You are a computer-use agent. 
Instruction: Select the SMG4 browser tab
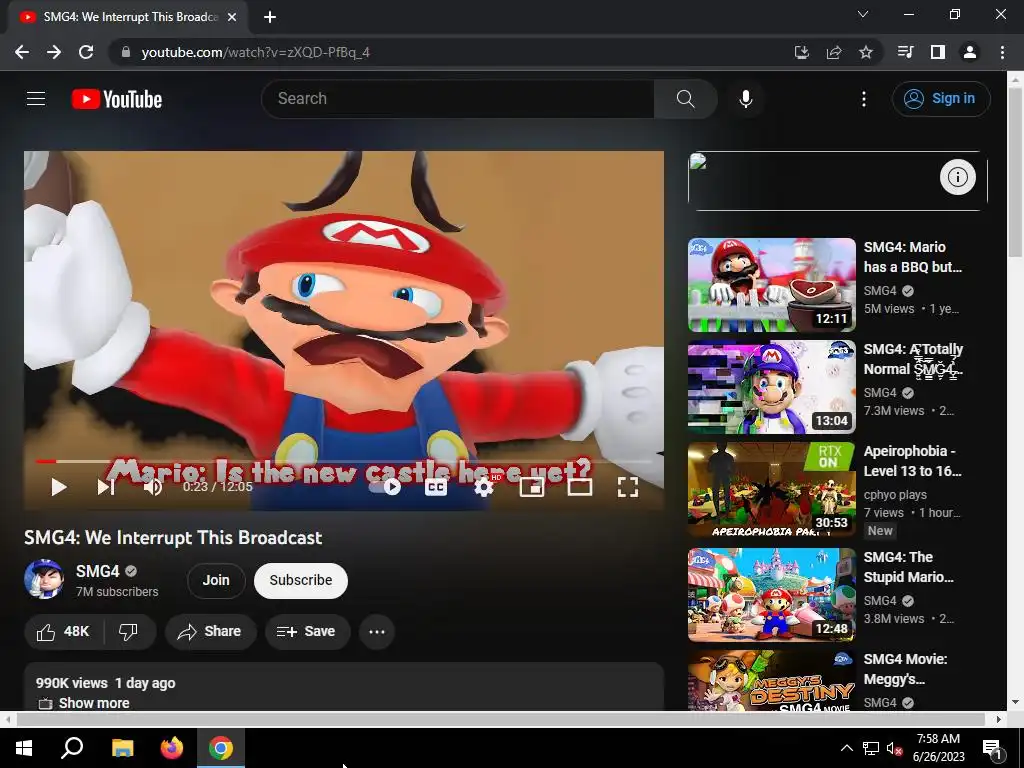point(127,17)
